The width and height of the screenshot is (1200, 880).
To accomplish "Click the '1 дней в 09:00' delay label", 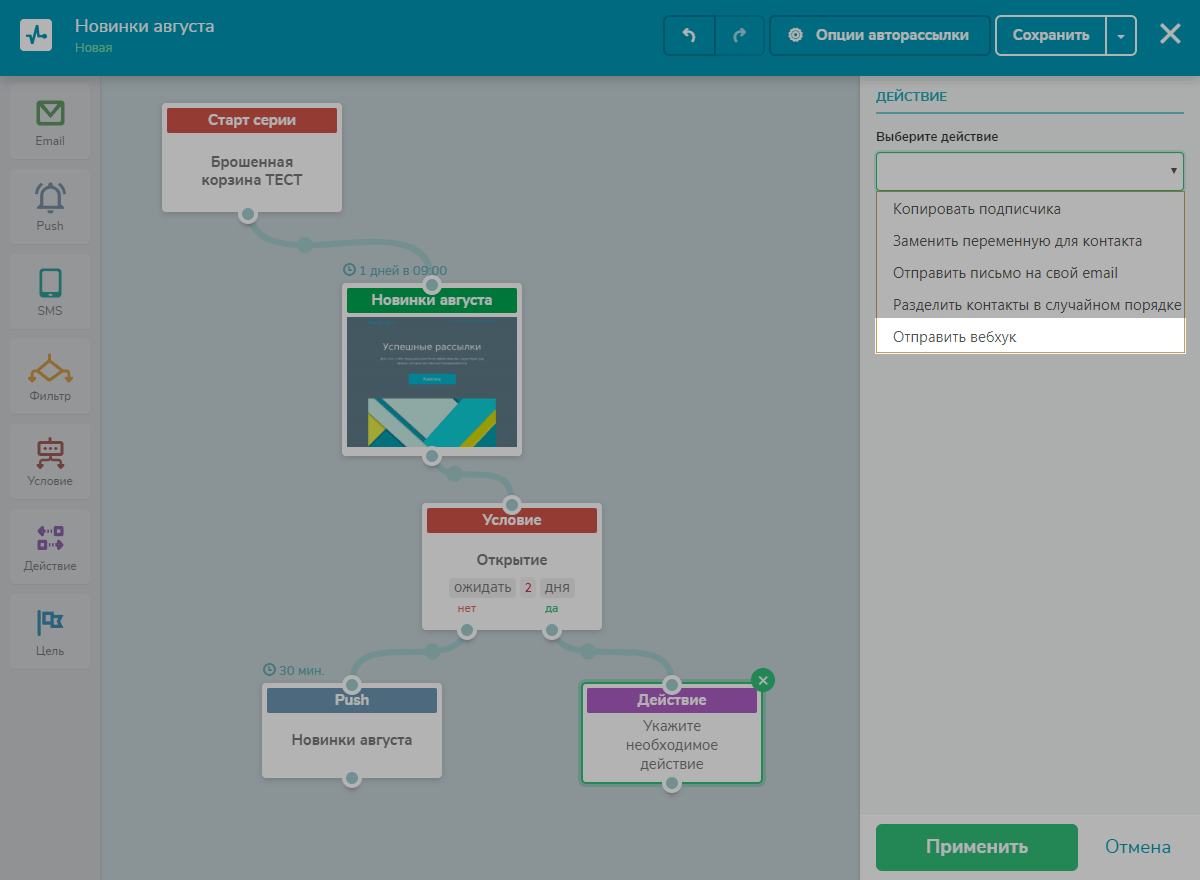I will tap(395, 270).
